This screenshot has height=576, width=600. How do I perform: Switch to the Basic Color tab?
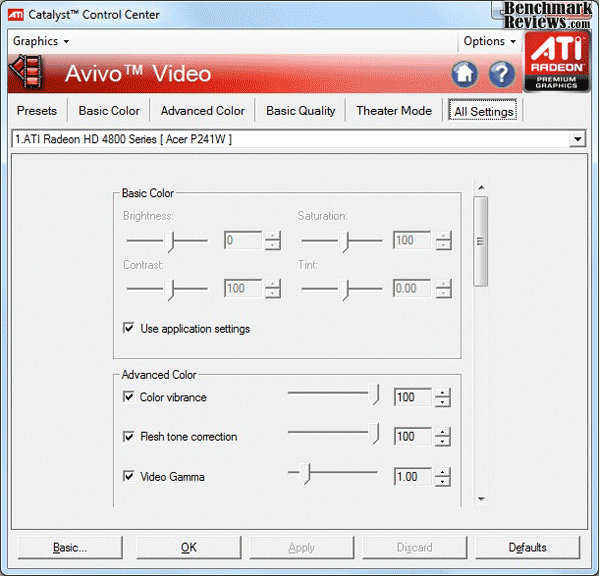tap(109, 111)
